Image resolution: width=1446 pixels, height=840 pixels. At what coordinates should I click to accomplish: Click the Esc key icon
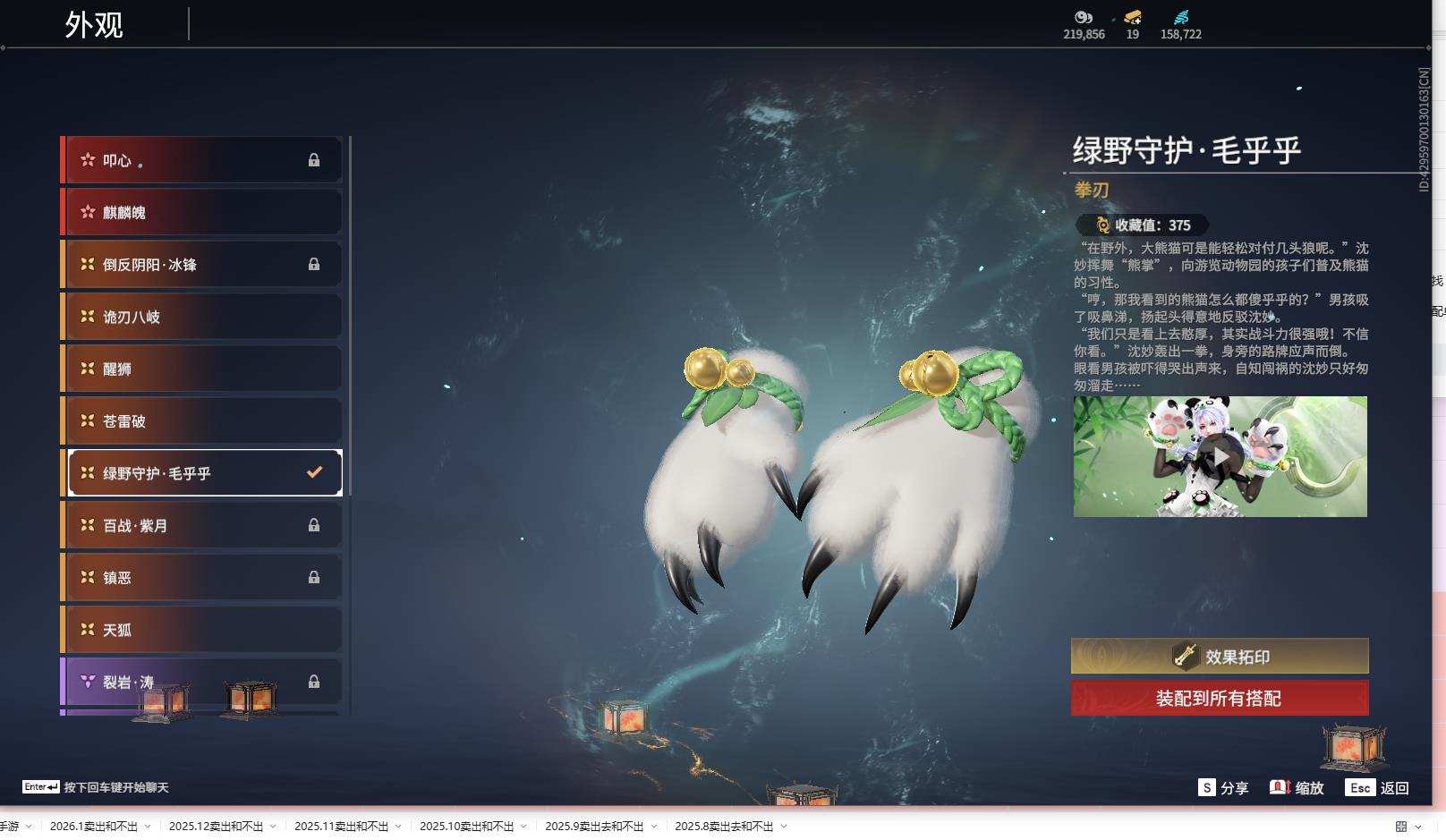click(x=1360, y=787)
